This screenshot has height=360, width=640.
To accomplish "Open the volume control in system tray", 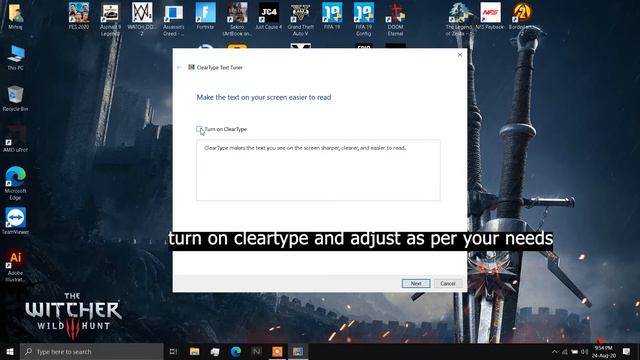I will click(584, 351).
